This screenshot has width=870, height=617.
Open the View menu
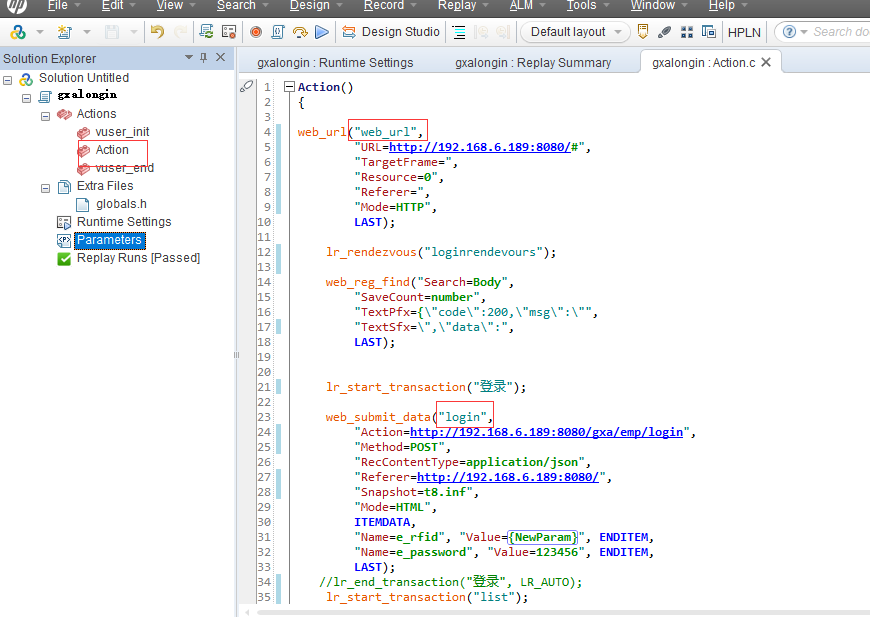pos(169,6)
